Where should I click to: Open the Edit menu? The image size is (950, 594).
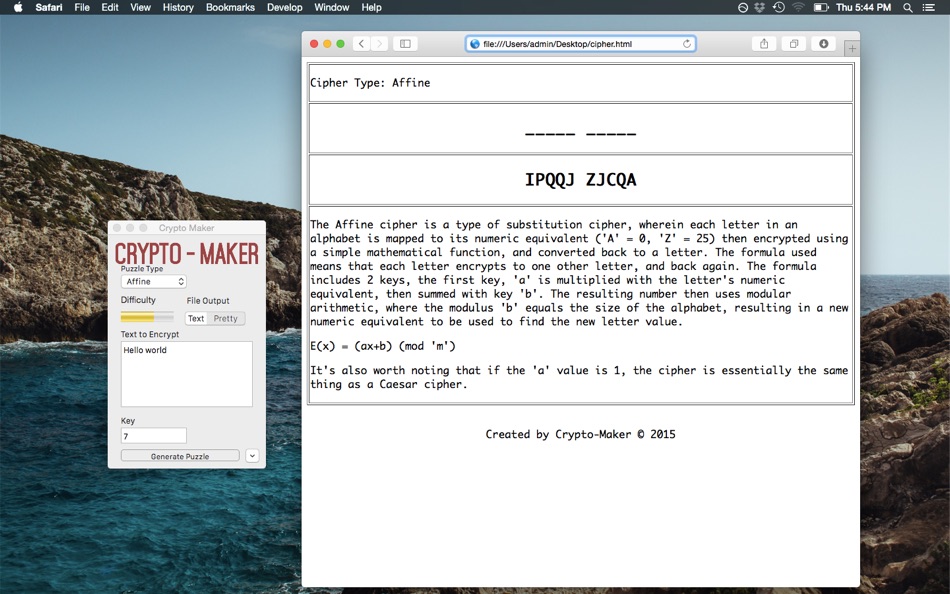pyautogui.click(x=110, y=7)
